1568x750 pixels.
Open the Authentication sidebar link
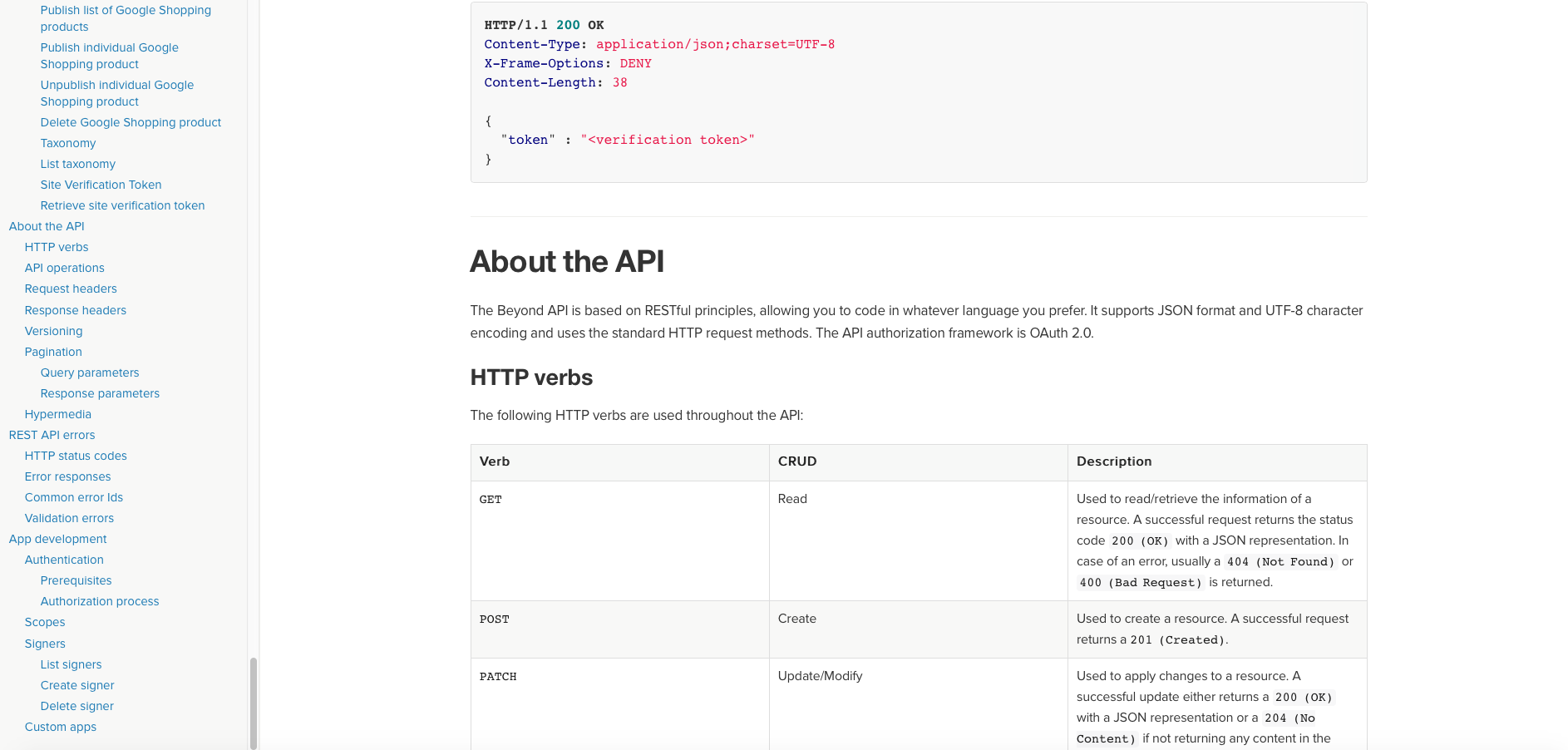tap(64, 560)
